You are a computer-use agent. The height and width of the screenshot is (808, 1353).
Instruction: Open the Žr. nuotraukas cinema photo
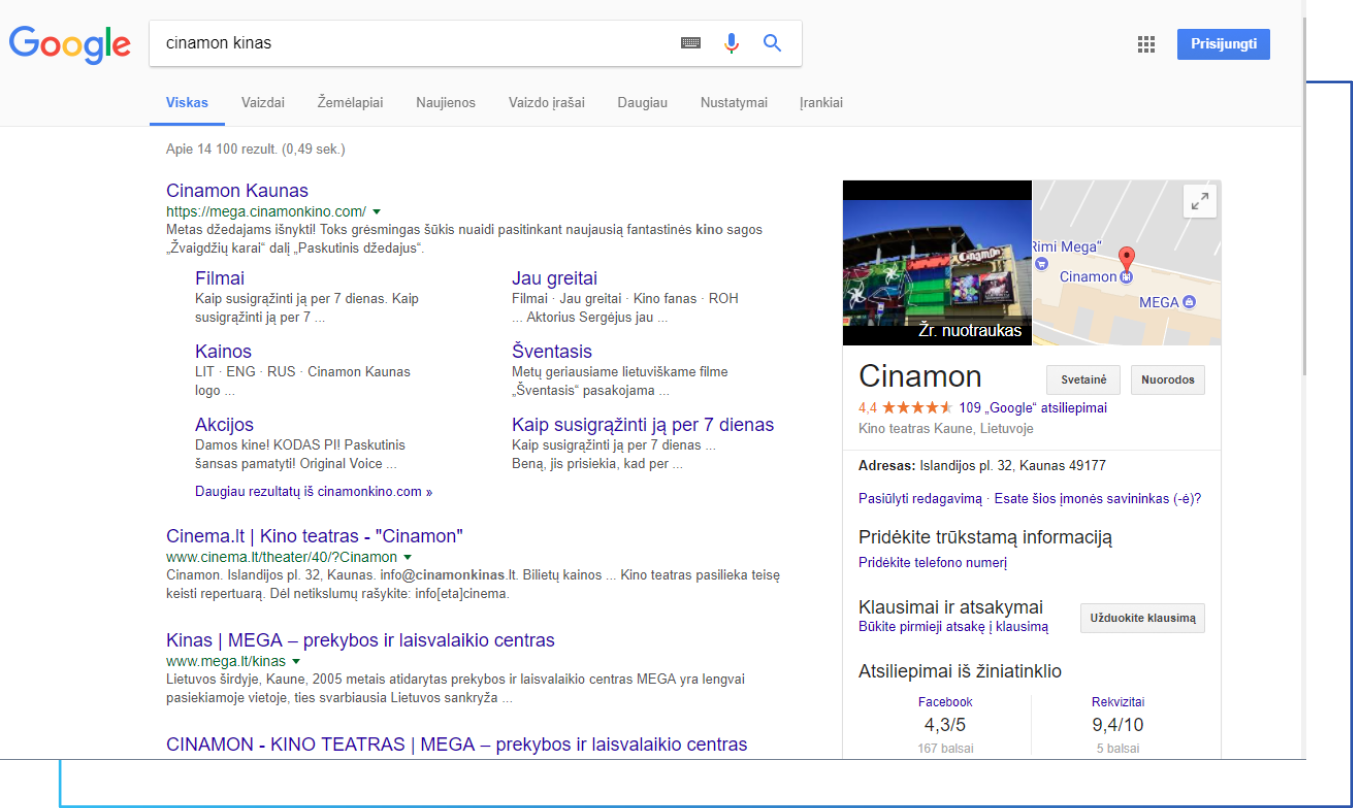point(937,262)
